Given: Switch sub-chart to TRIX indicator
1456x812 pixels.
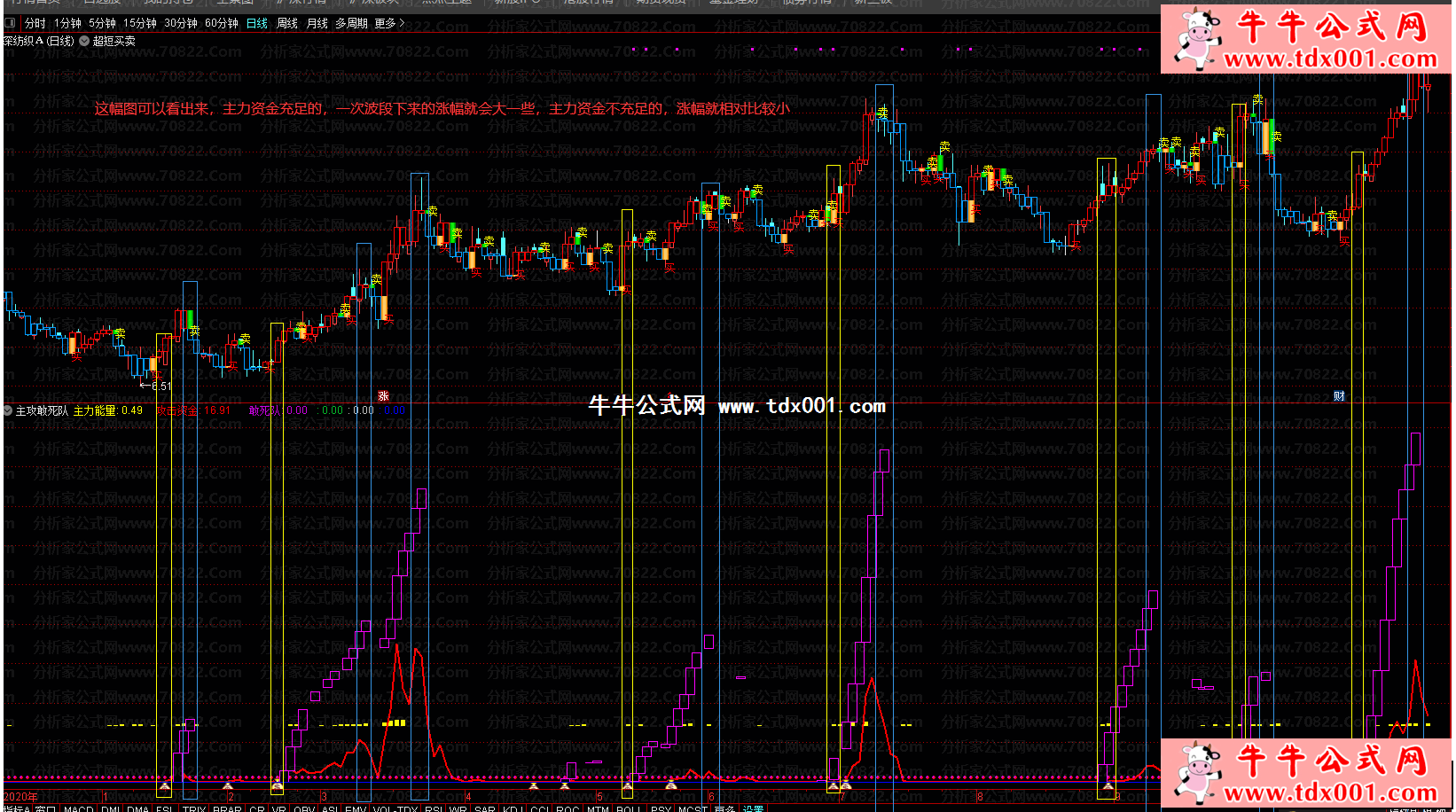Looking at the screenshot, I should click(193, 808).
